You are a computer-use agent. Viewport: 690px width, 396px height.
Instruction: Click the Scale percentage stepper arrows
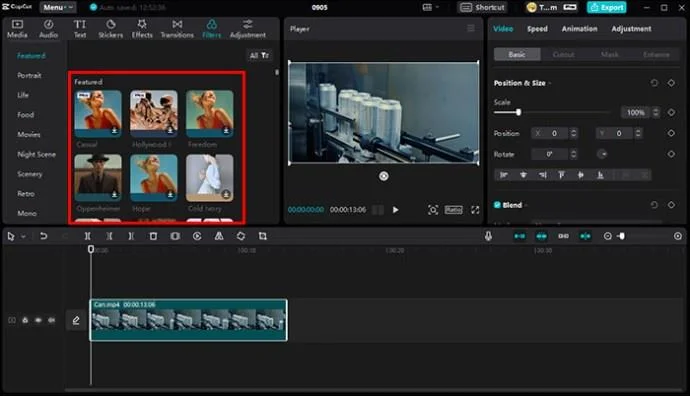(x=656, y=113)
